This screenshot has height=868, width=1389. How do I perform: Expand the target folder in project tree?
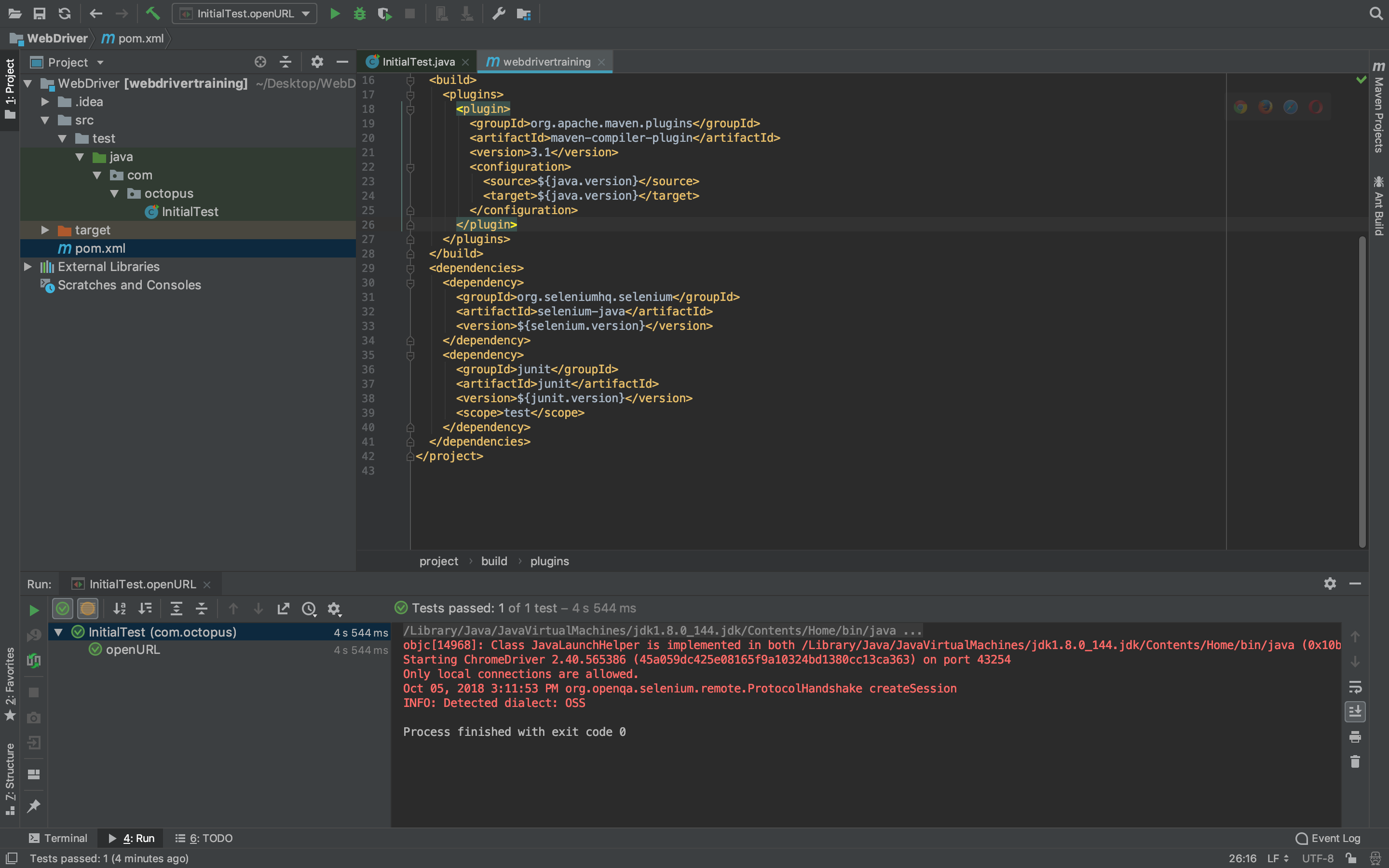click(45, 230)
